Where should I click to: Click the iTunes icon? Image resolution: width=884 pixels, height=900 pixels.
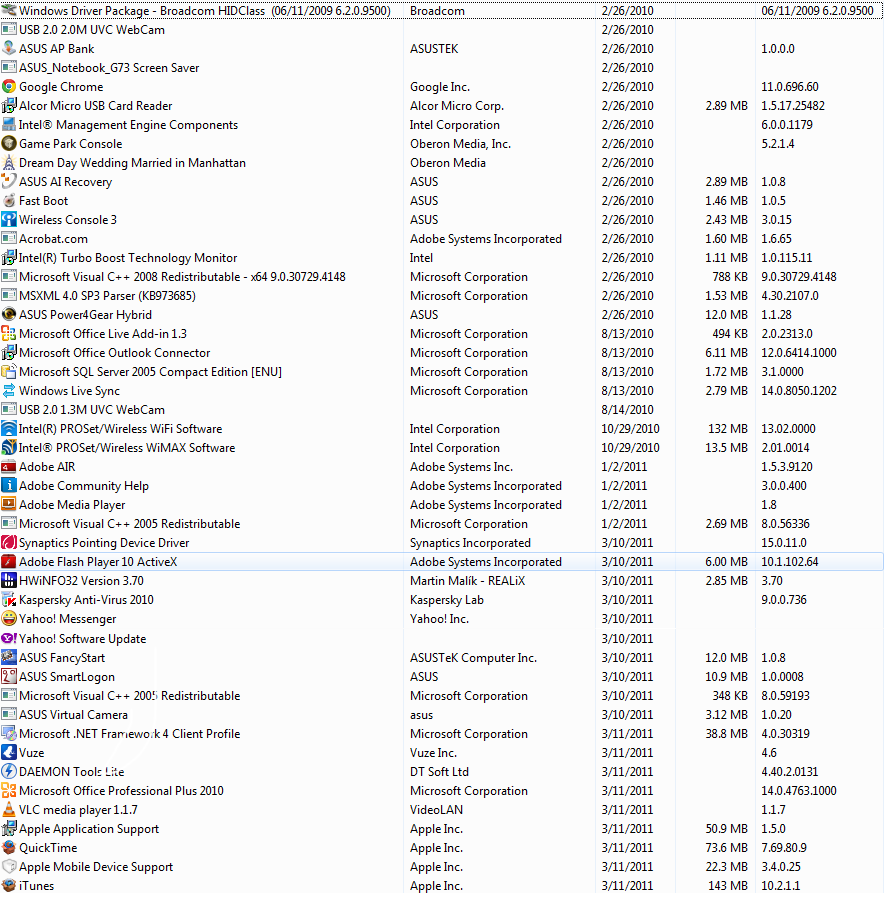click(9, 886)
